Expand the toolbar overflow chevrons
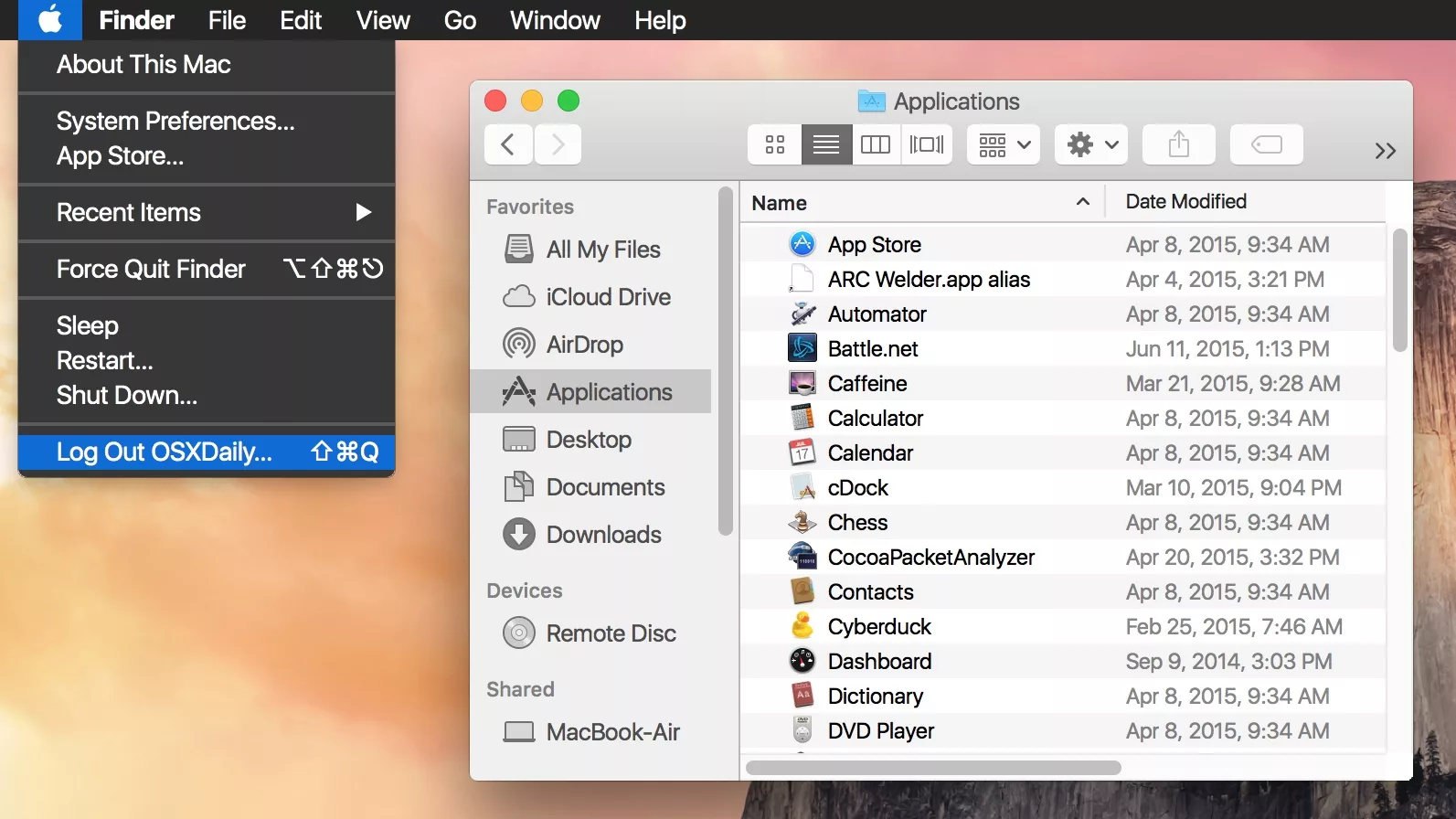 pyautogui.click(x=1386, y=151)
